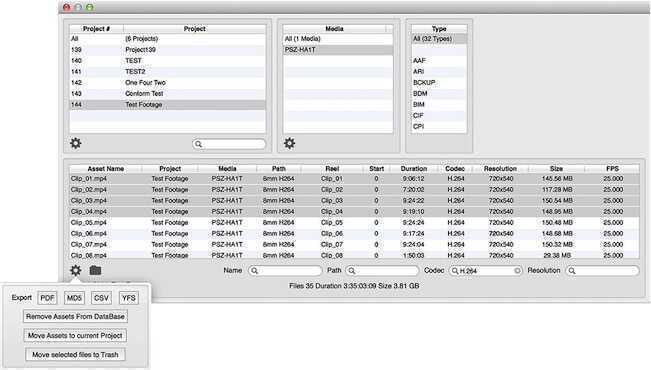Screen dimensions: 651x370
Task: Sort by Project # column header
Action: [x=96, y=29]
